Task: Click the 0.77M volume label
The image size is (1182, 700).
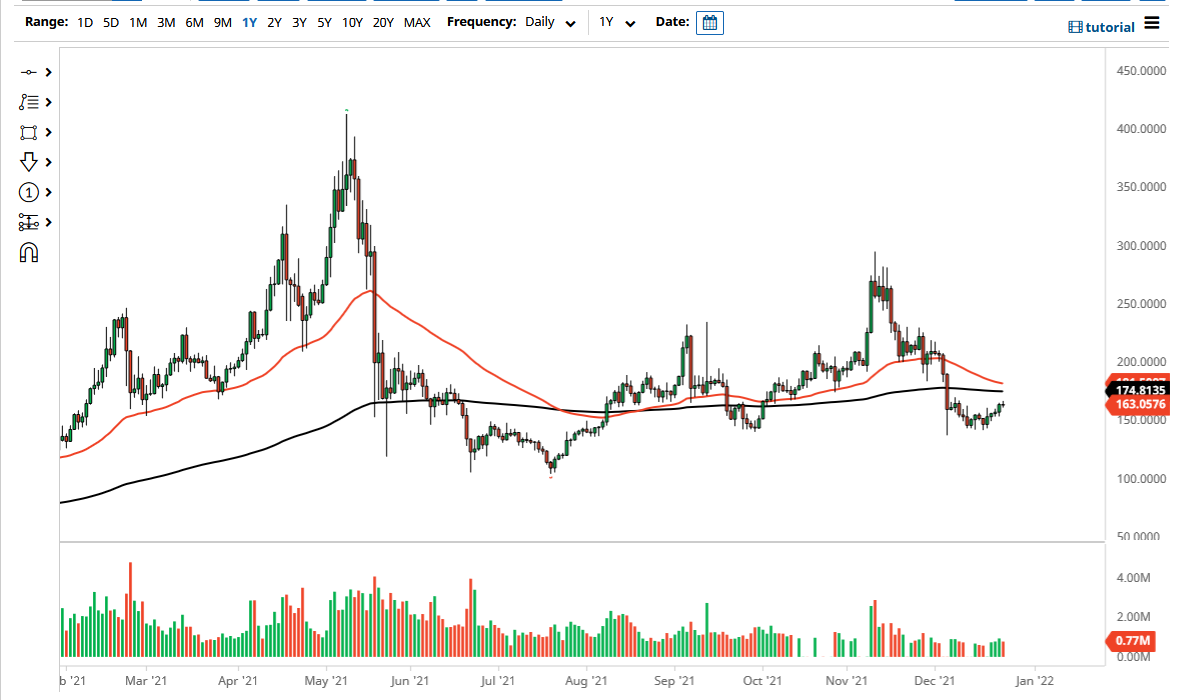Action: [x=1131, y=640]
